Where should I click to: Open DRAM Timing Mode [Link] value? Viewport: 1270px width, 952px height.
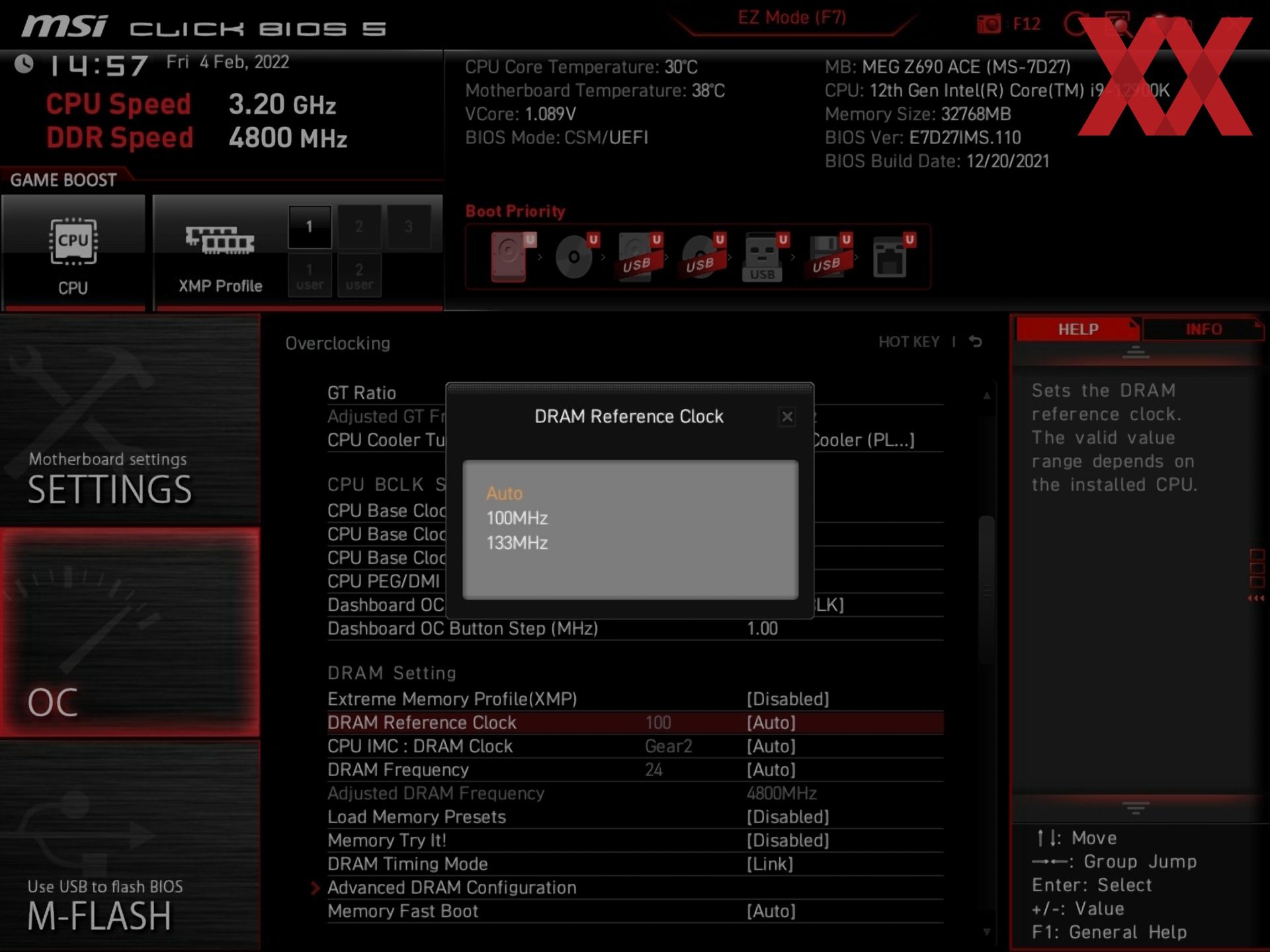770,864
